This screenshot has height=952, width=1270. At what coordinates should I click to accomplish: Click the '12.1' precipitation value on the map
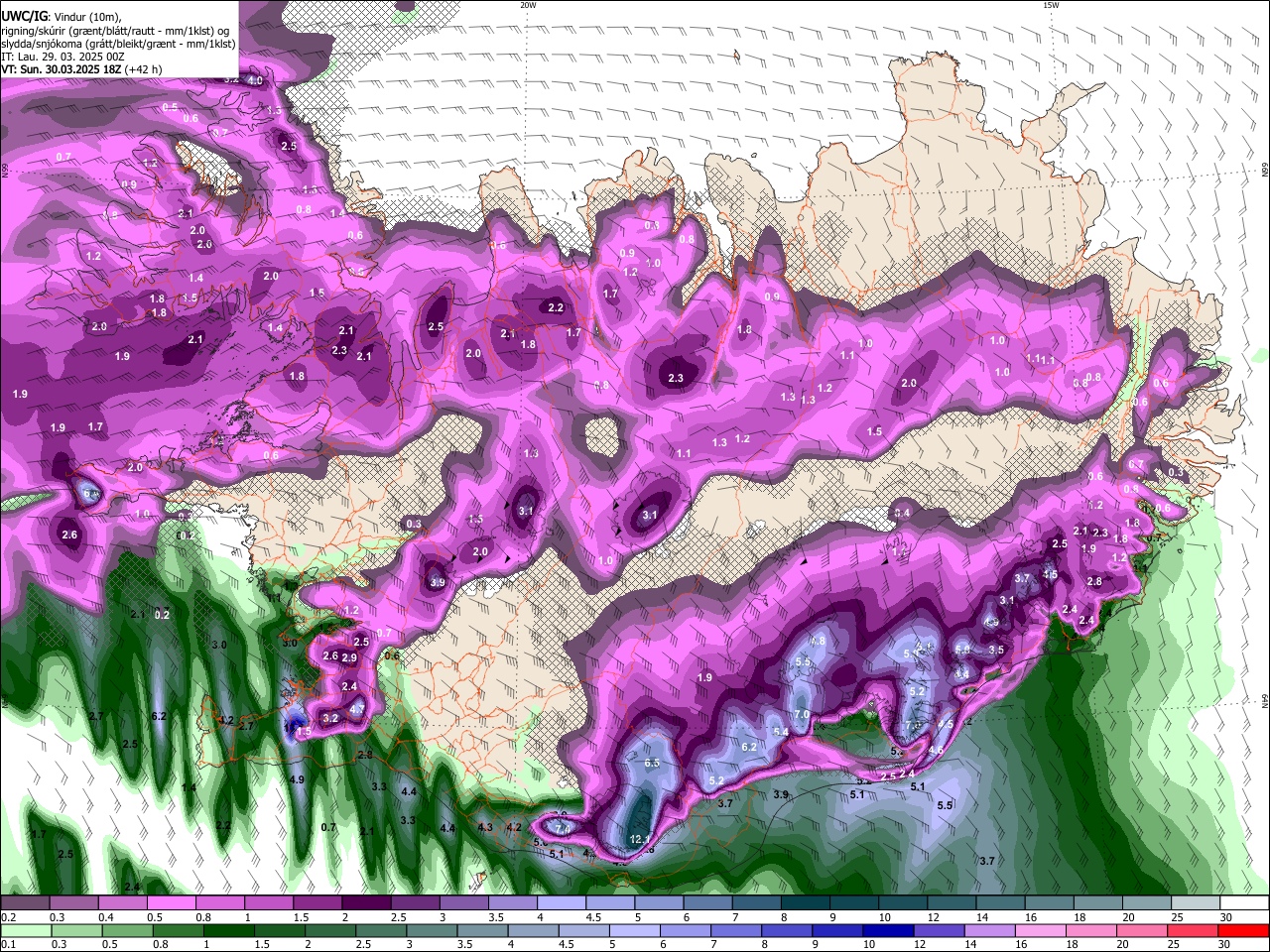pos(640,840)
